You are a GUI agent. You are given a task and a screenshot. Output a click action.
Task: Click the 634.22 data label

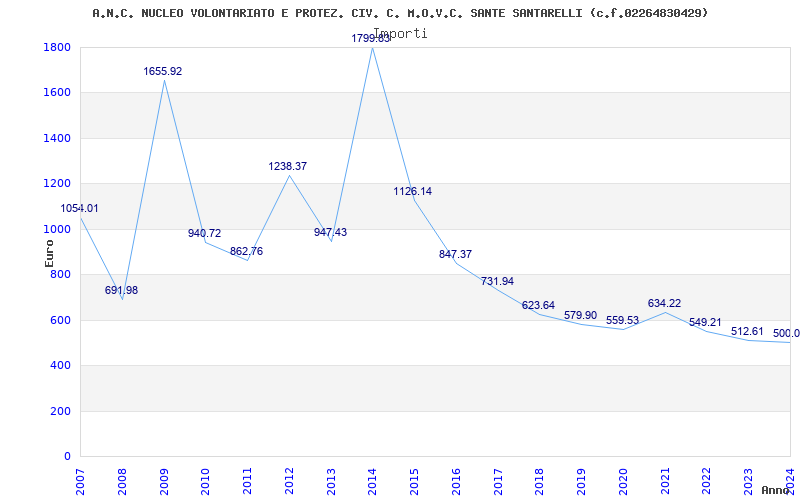[x=664, y=304]
